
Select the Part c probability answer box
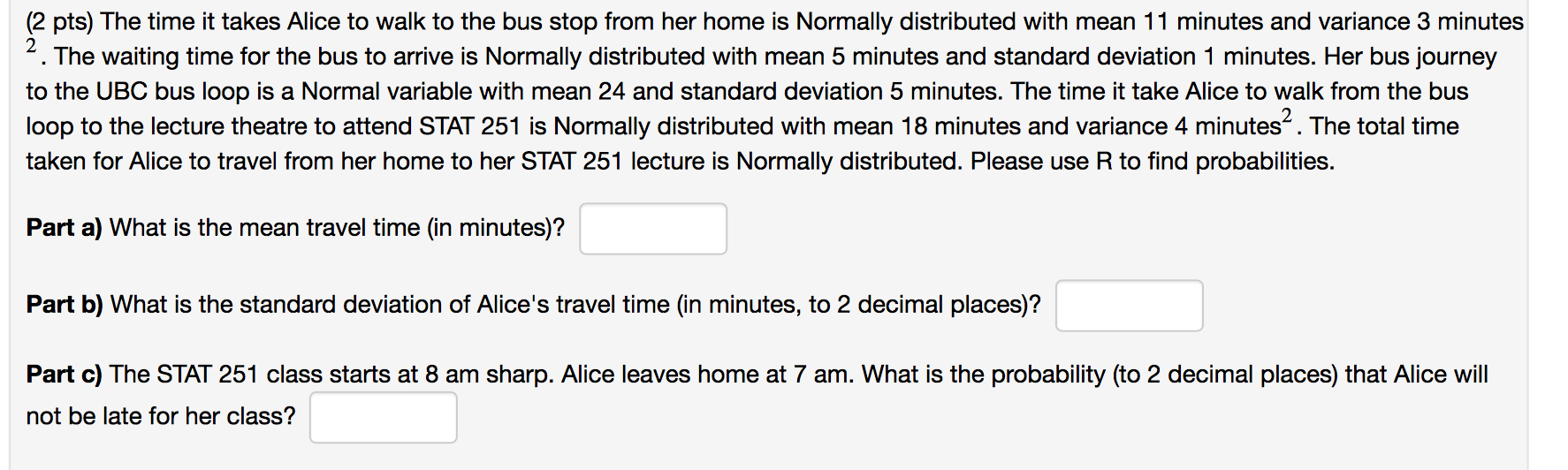coord(384,417)
